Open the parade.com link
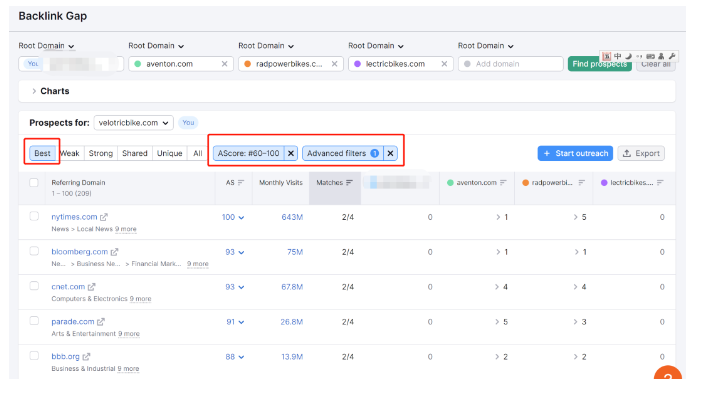Image resolution: width=723 pixels, height=403 pixels. tap(73, 321)
